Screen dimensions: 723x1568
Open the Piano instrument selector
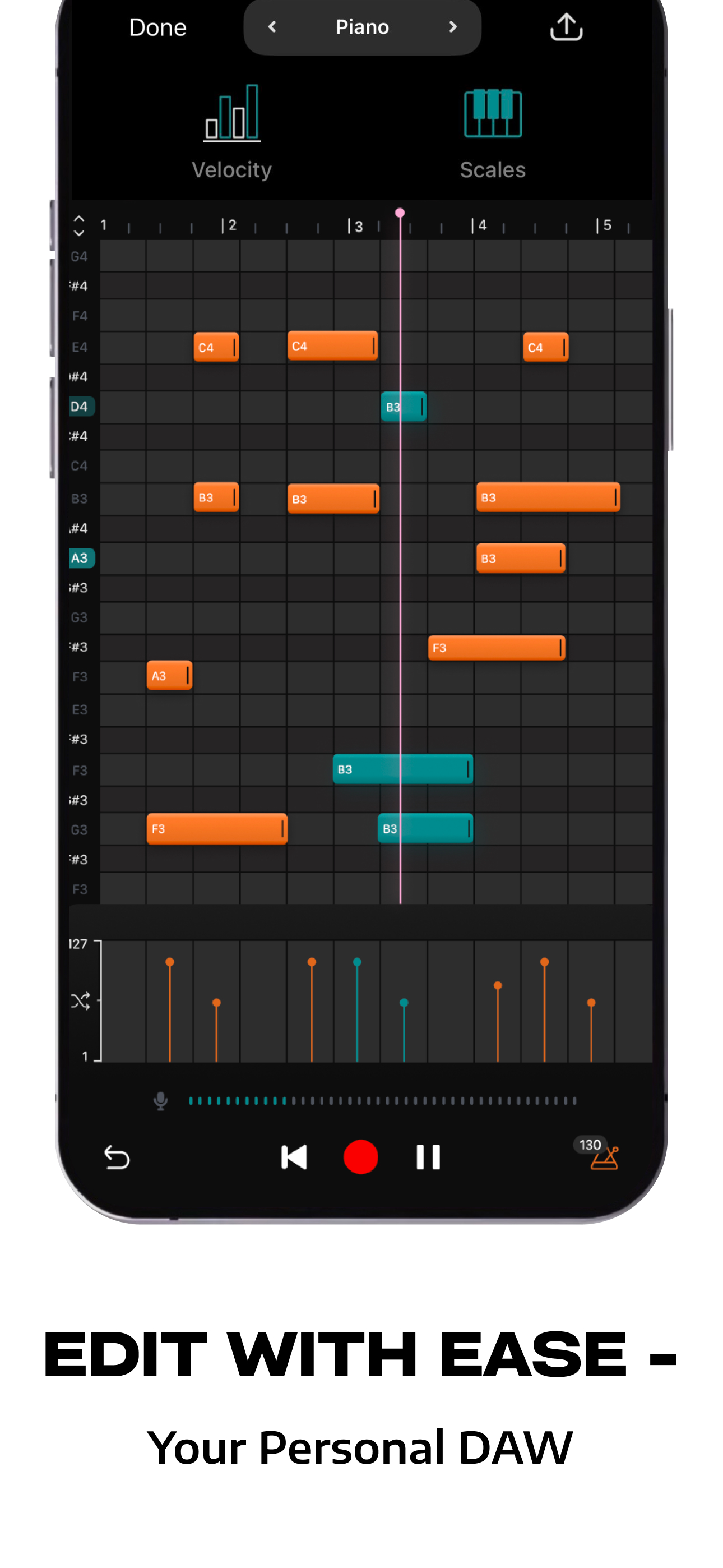click(x=362, y=27)
